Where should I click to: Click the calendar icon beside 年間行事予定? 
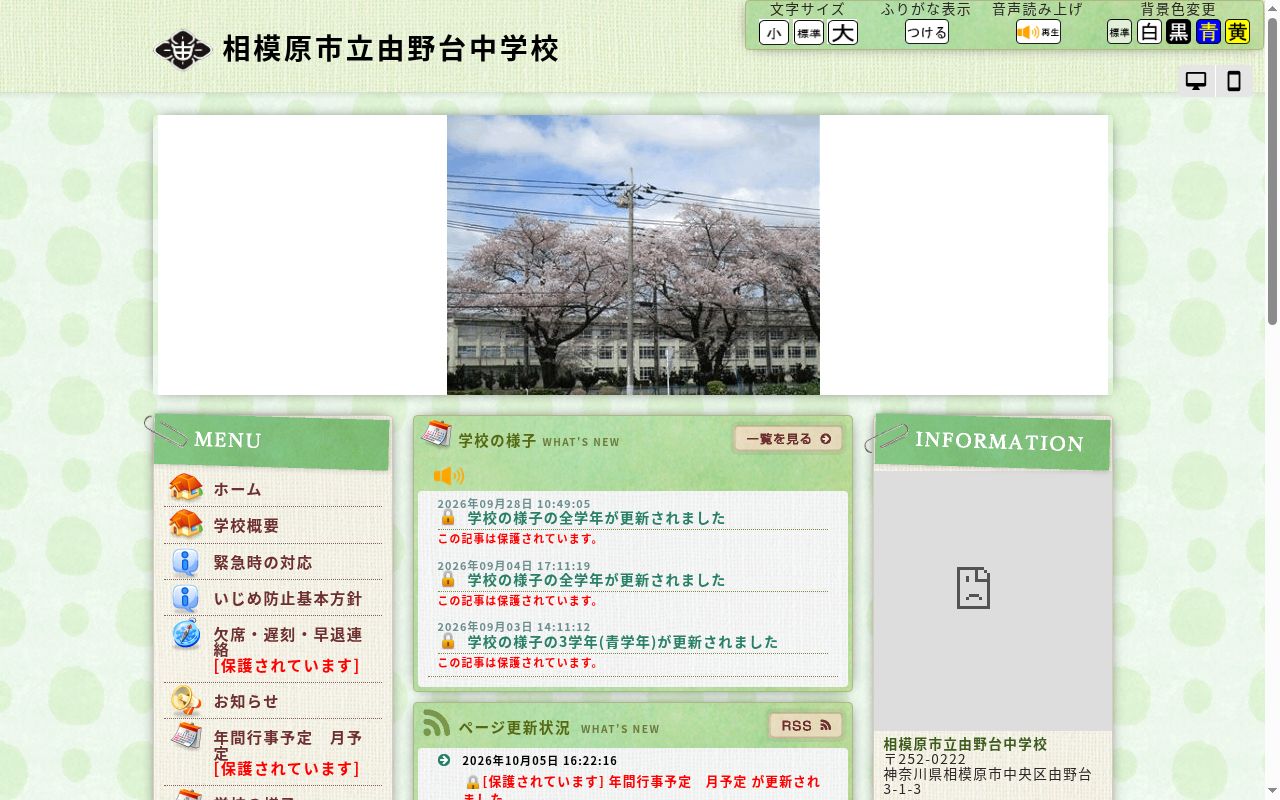point(186,735)
